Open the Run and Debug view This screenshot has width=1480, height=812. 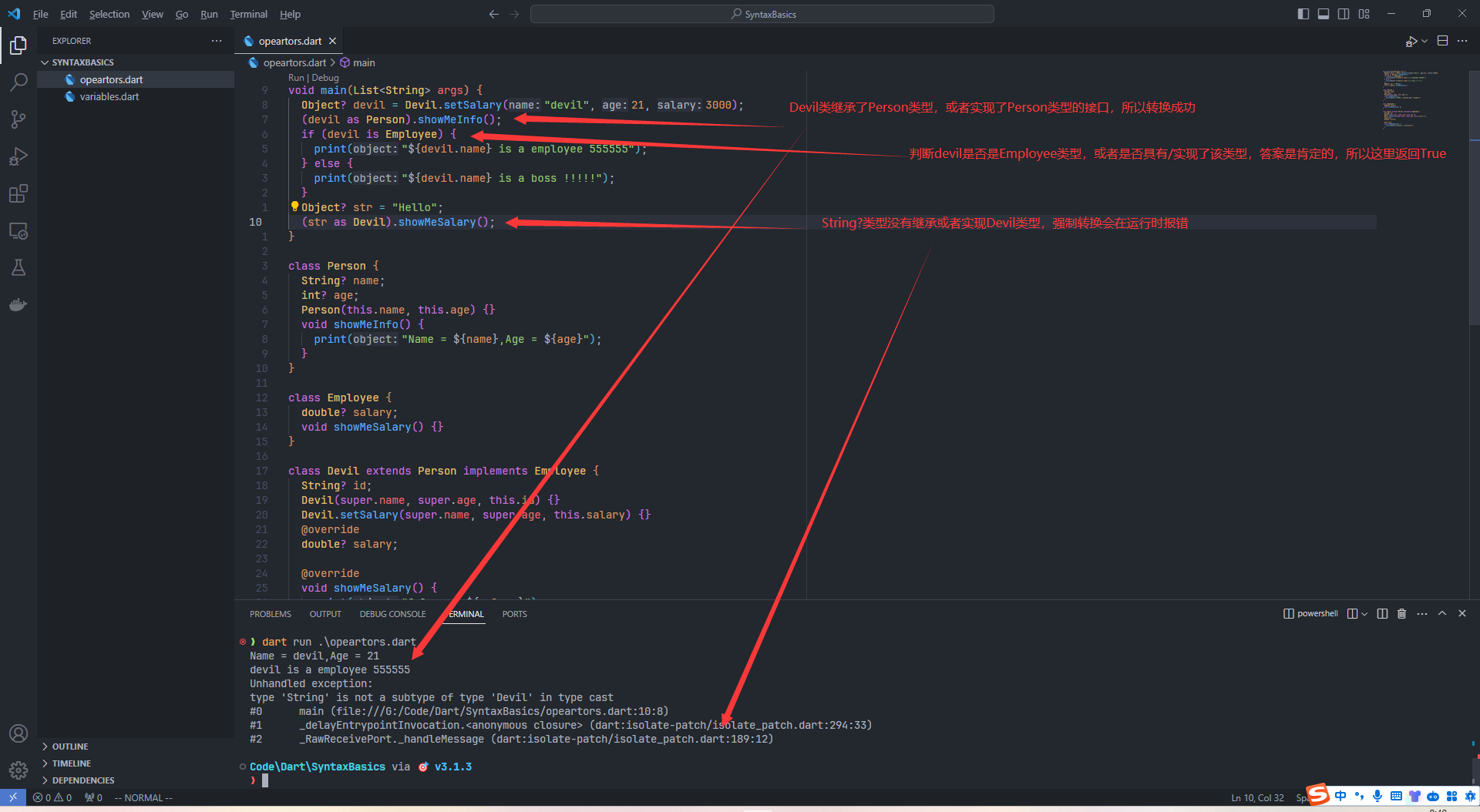click(x=18, y=156)
